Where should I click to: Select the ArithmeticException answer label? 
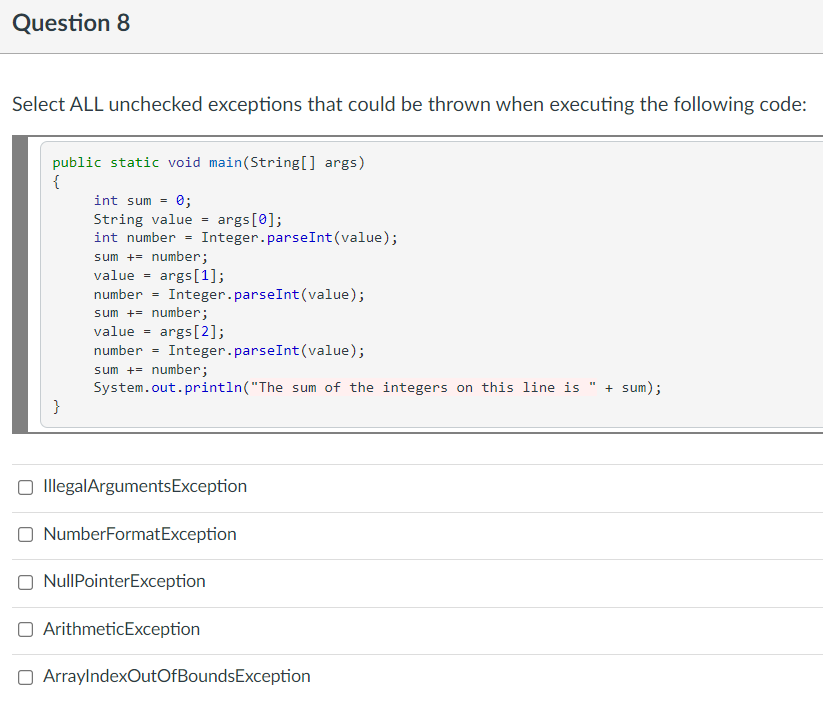pyautogui.click(x=121, y=629)
